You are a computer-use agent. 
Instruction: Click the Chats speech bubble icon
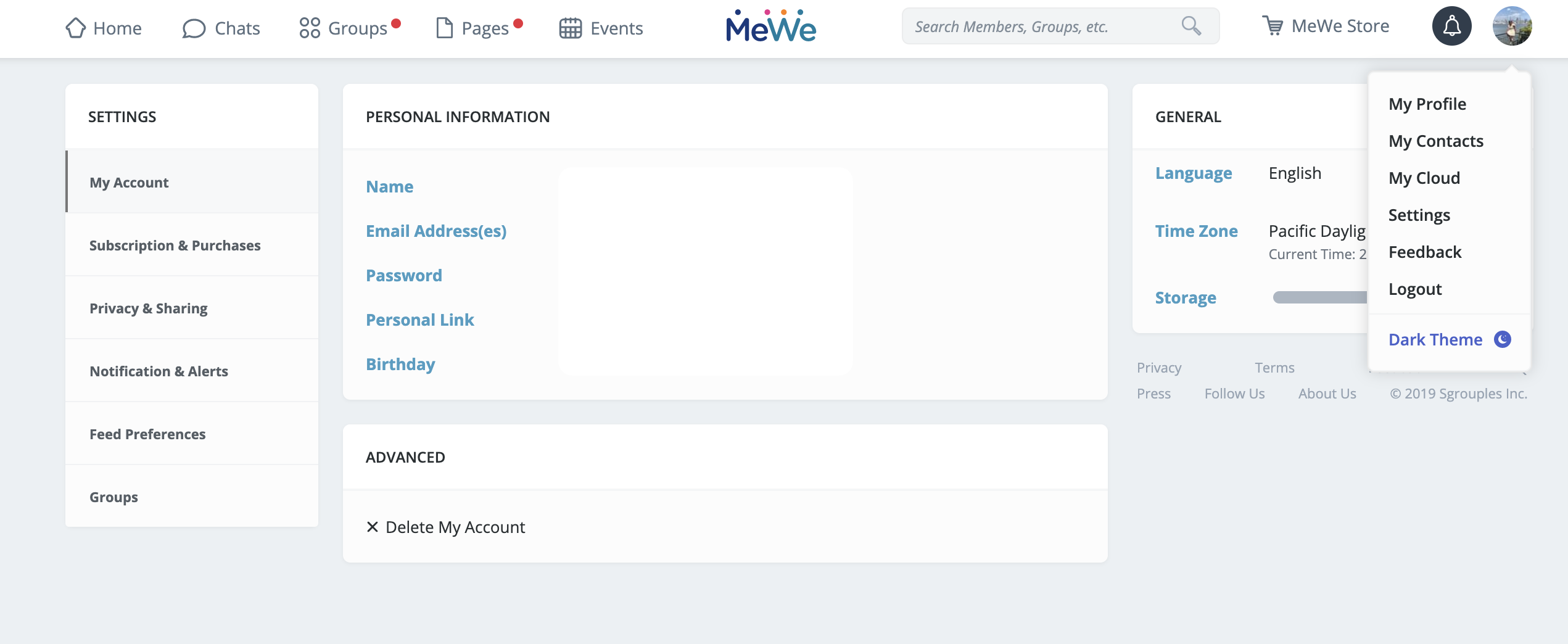tap(194, 28)
